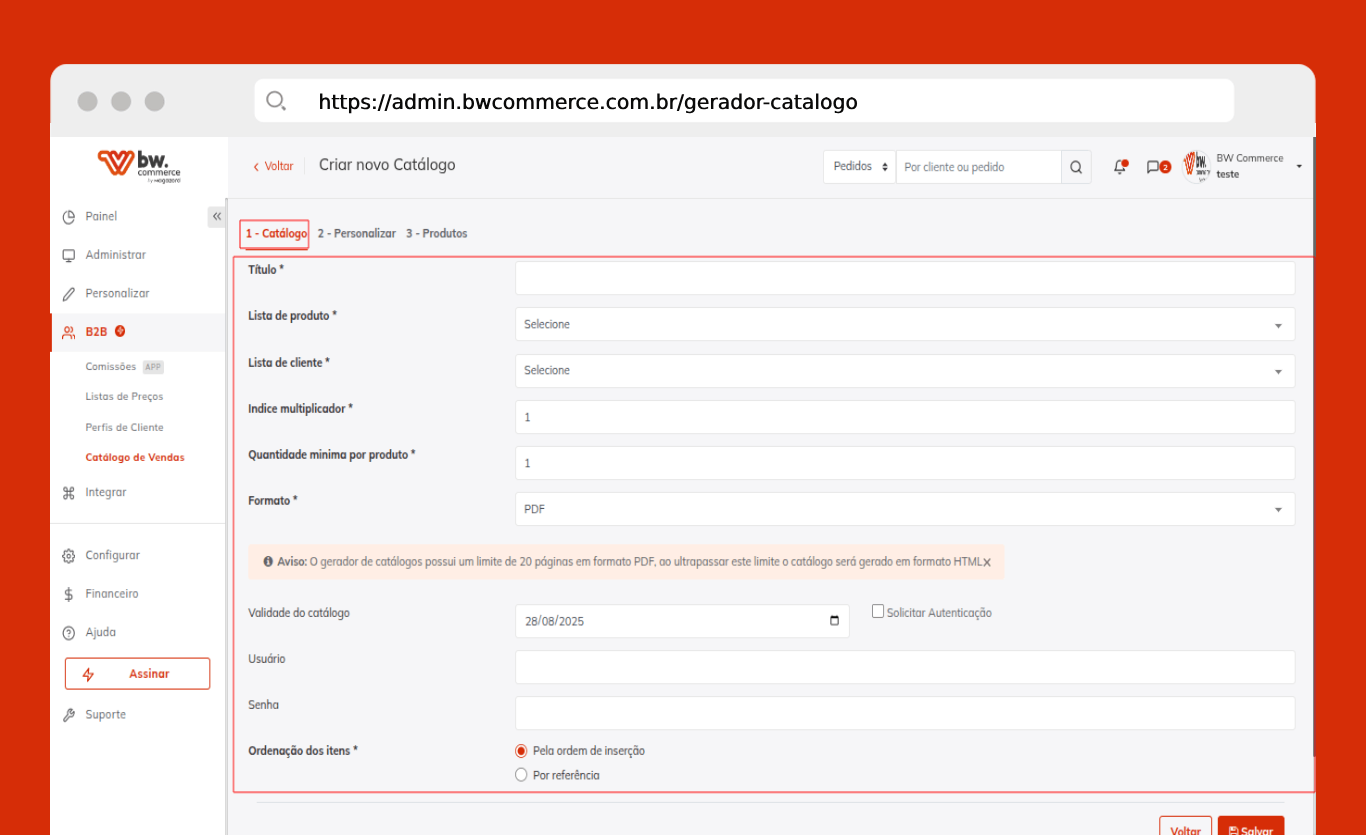Open the Formato dropdown showing PDF

point(905,509)
